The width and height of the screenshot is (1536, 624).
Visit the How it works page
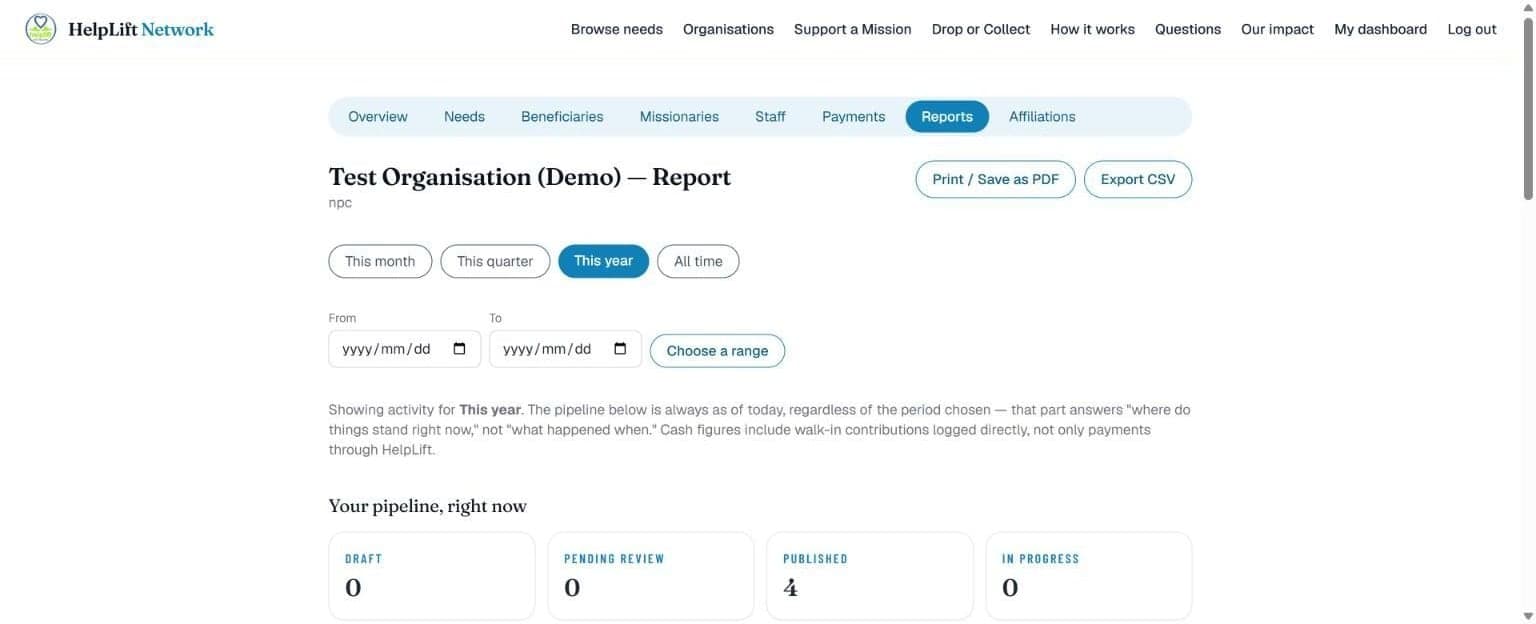(1092, 29)
